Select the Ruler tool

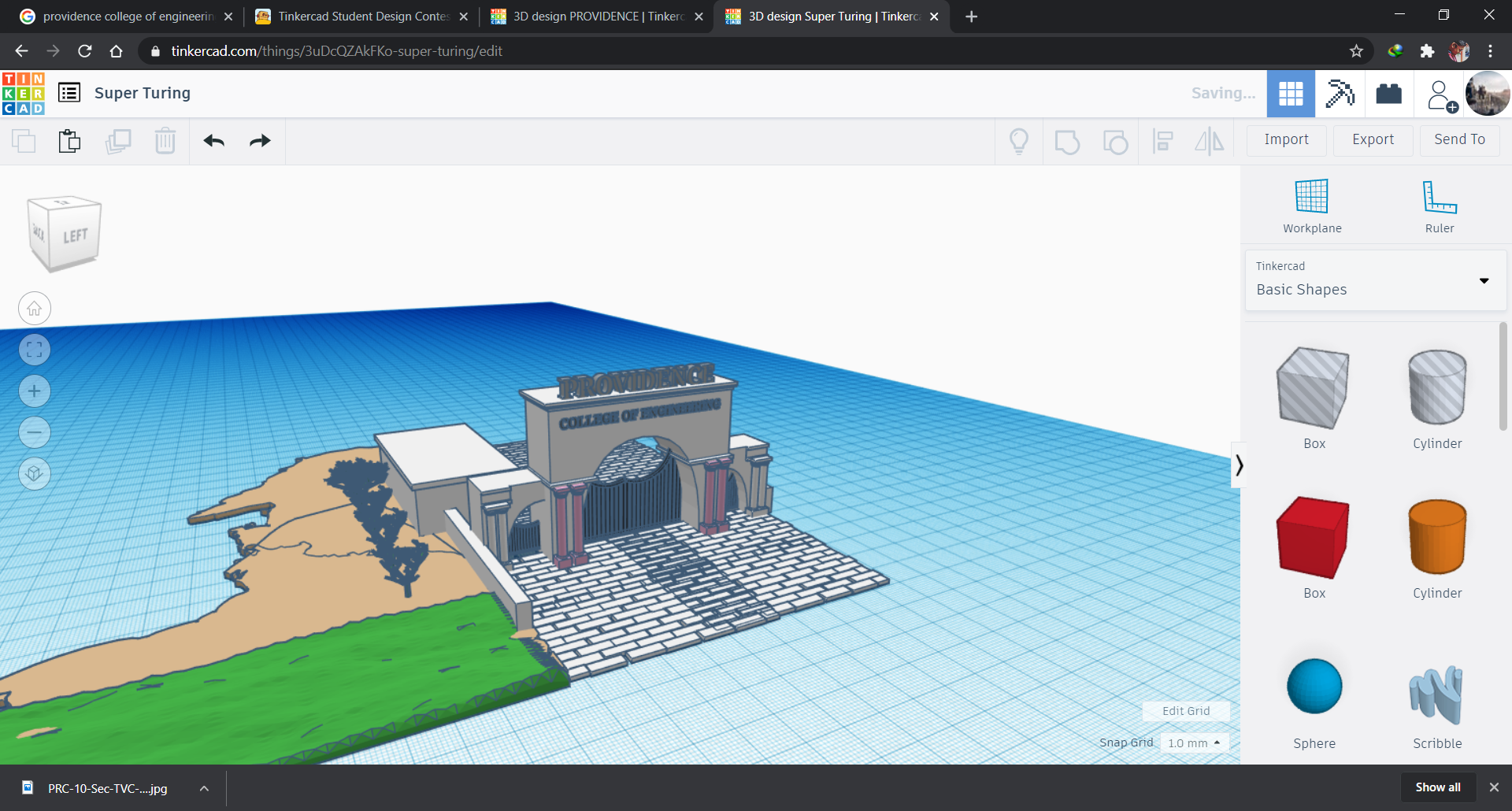click(x=1440, y=206)
